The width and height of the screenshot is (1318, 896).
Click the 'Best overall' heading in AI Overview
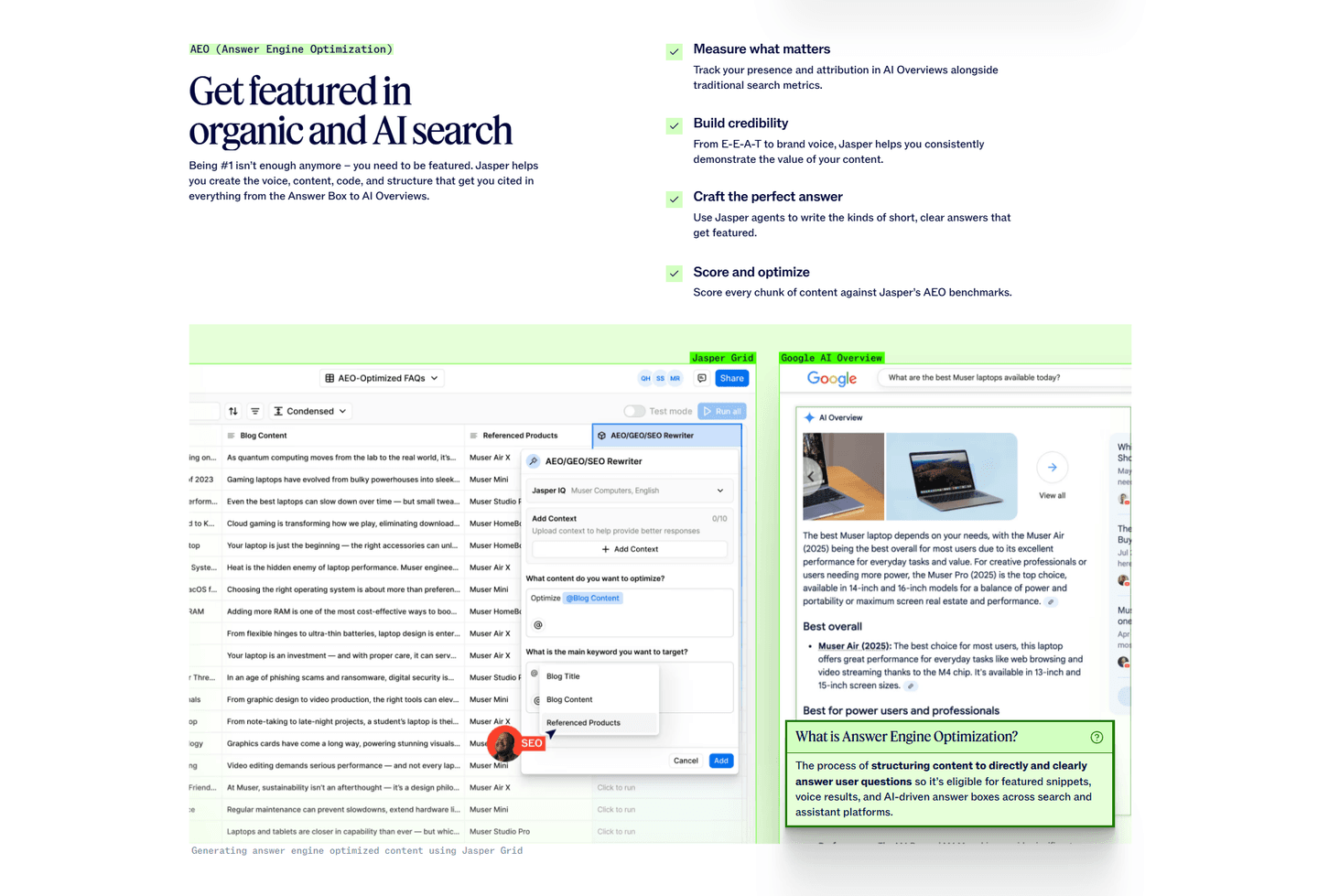coord(832,627)
